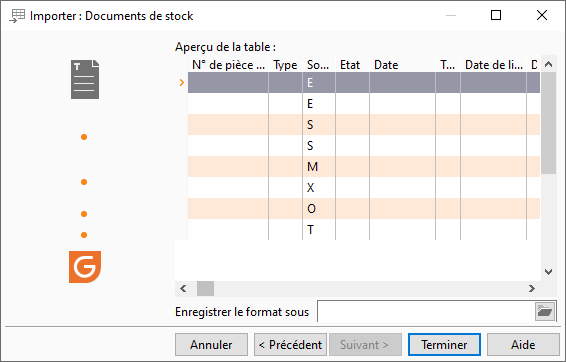Click the orange G application logo

[x=85, y=267]
